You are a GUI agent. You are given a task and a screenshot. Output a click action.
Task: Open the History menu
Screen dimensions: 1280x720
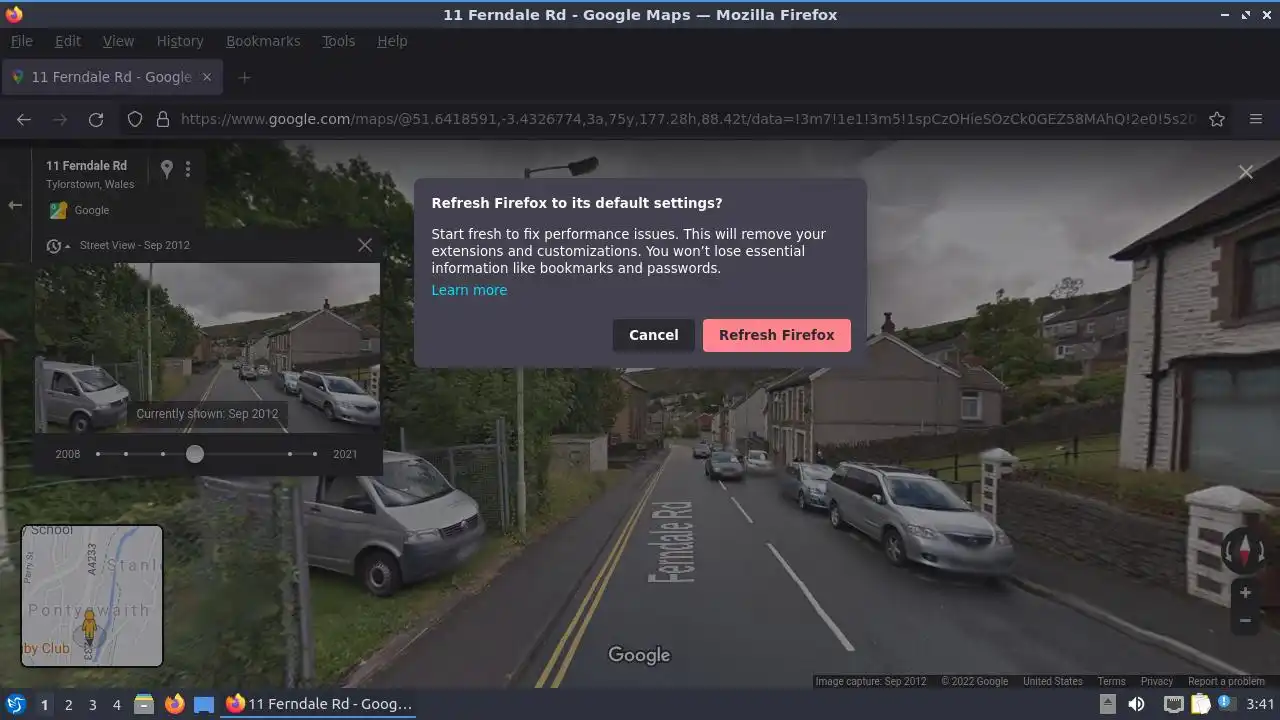[x=180, y=41]
